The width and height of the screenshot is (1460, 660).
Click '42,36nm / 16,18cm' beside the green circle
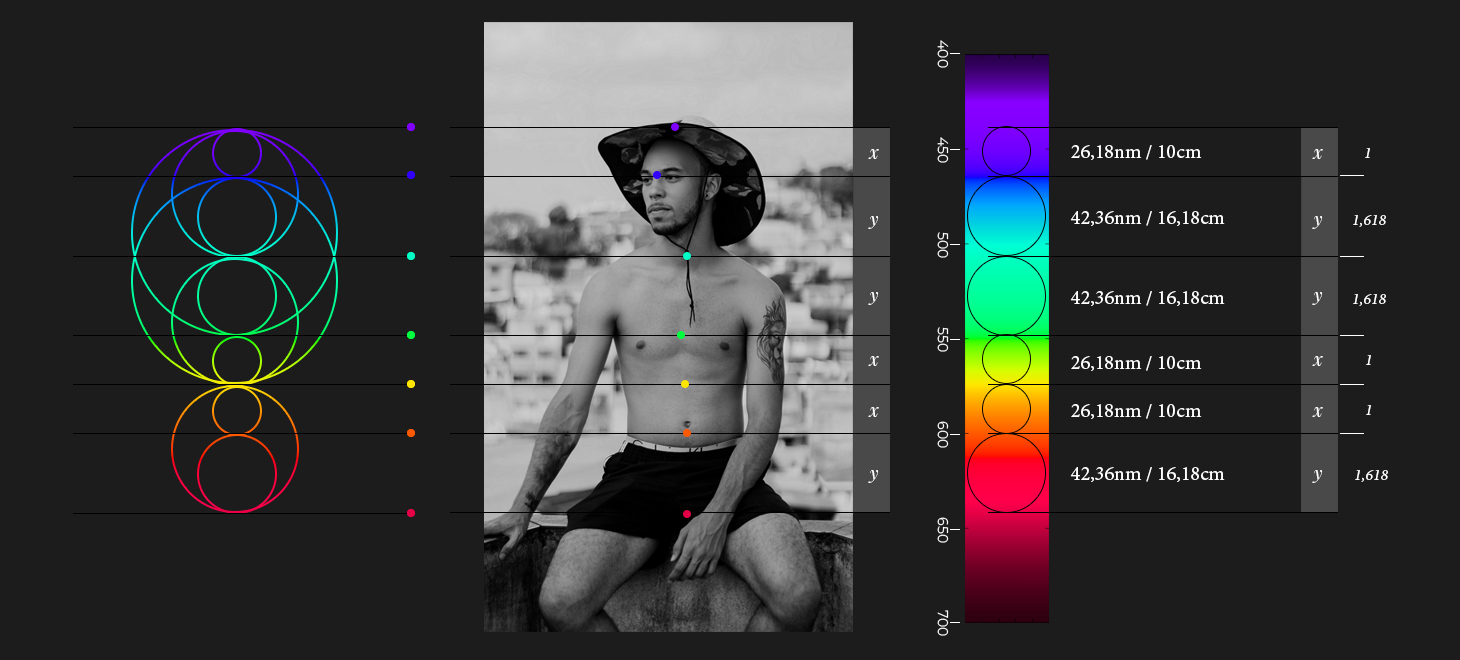point(1147,298)
